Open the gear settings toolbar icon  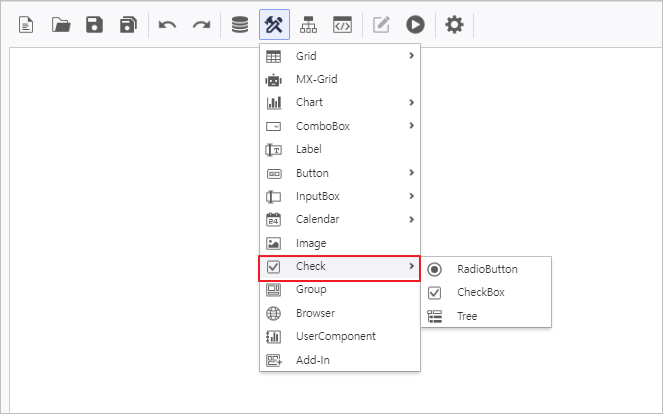(x=454, y=25)
